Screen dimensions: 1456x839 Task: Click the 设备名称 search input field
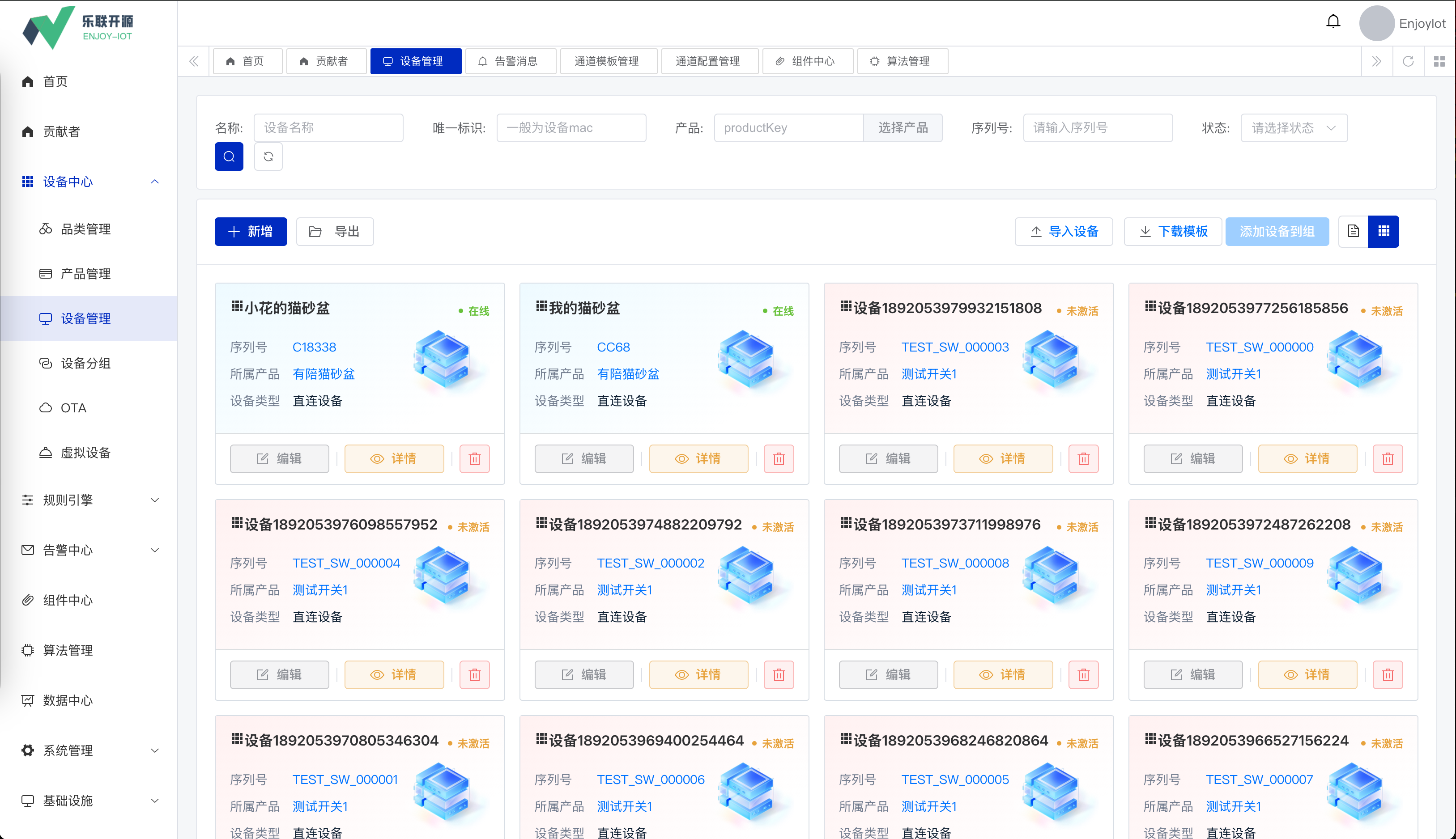tap(328, 127)
